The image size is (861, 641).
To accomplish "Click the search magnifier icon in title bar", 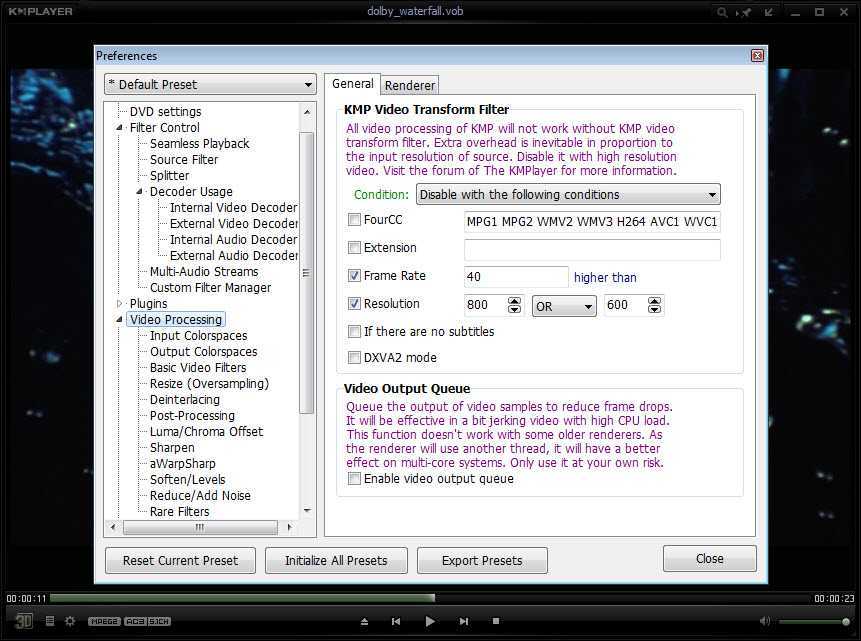I will (x=722, y=12).
